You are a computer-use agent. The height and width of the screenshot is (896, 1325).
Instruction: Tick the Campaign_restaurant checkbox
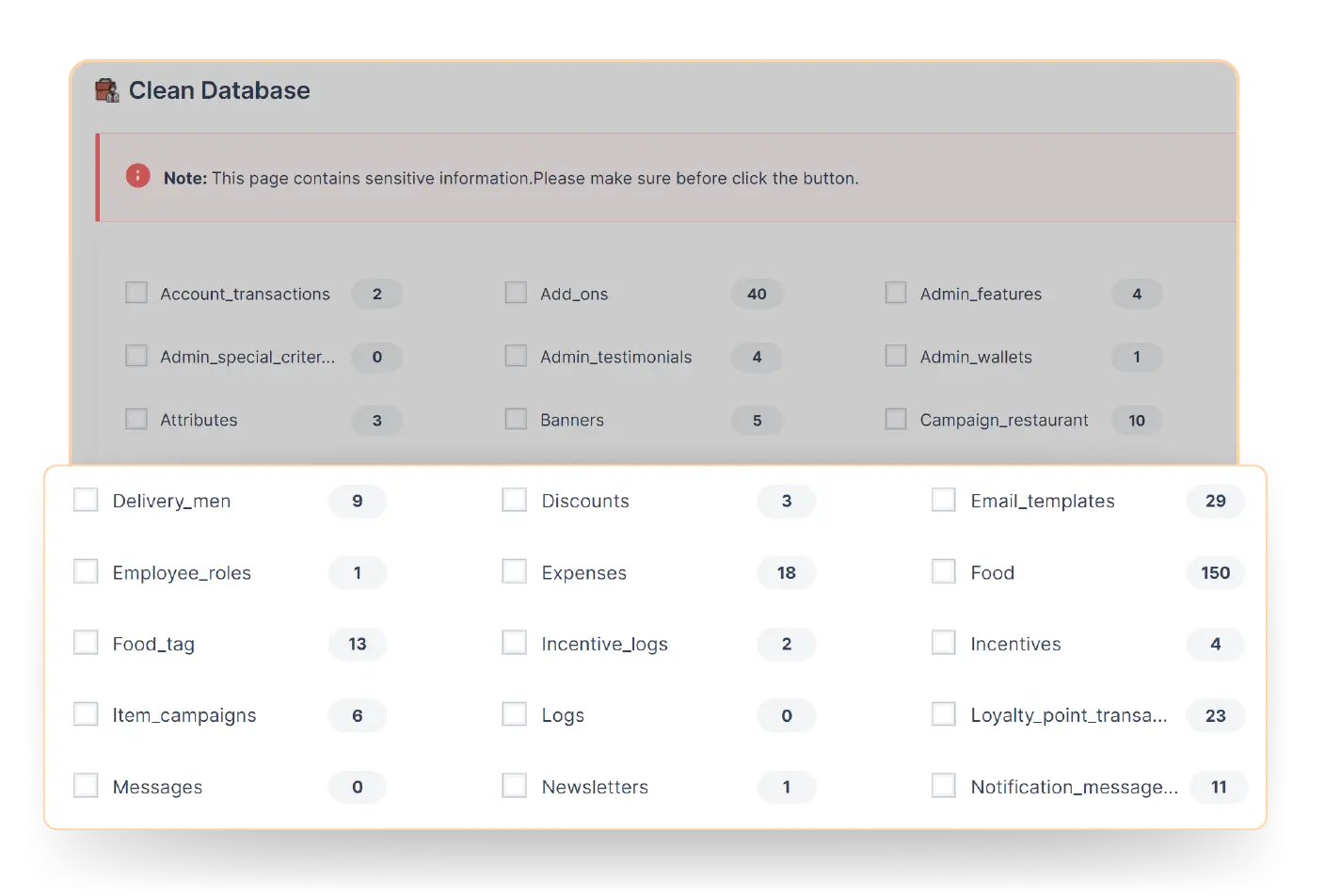[x=896, y=419]
